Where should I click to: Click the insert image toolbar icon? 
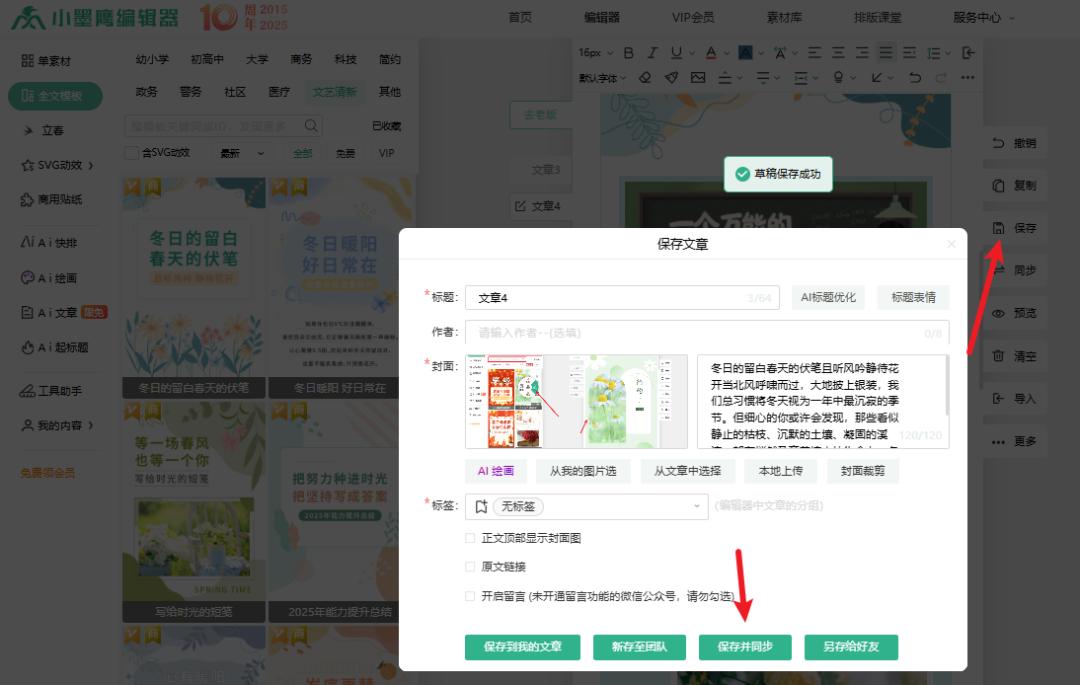pos(698,78)
